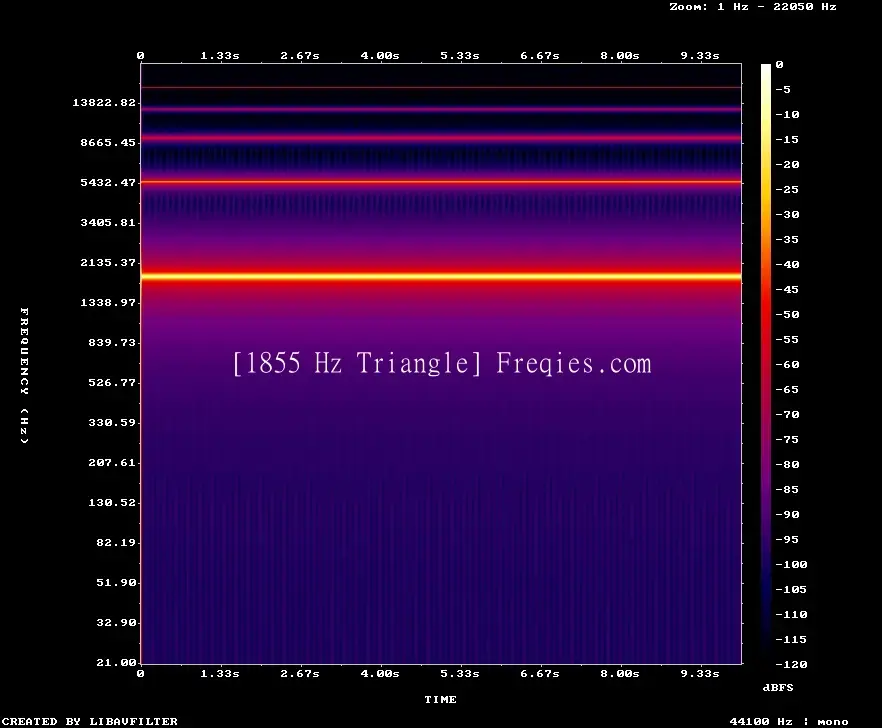Click the -45 dBFS scale label

pyautogui.click(x=787, y=290)
